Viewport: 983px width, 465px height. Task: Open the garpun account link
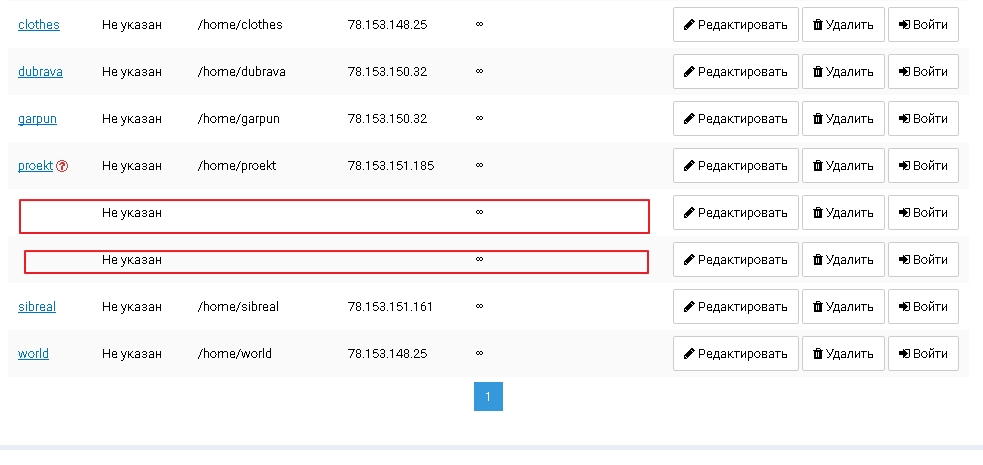tap(37, 118)
